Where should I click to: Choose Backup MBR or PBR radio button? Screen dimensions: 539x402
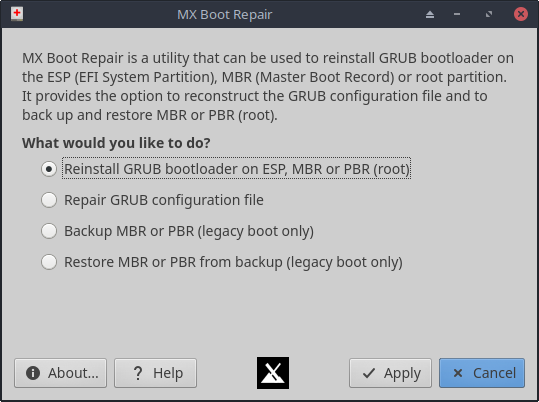point(49,231)
